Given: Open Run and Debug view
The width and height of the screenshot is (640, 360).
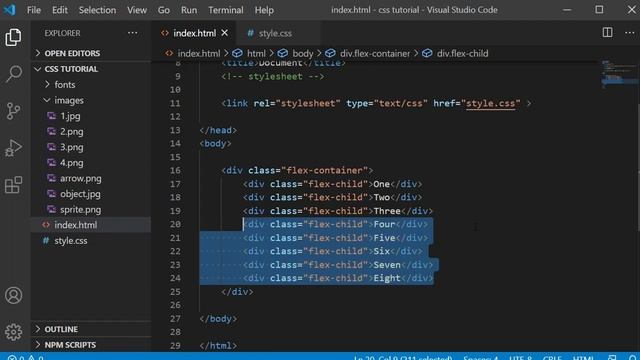Looking at the screenshot, I should (13, 148).
